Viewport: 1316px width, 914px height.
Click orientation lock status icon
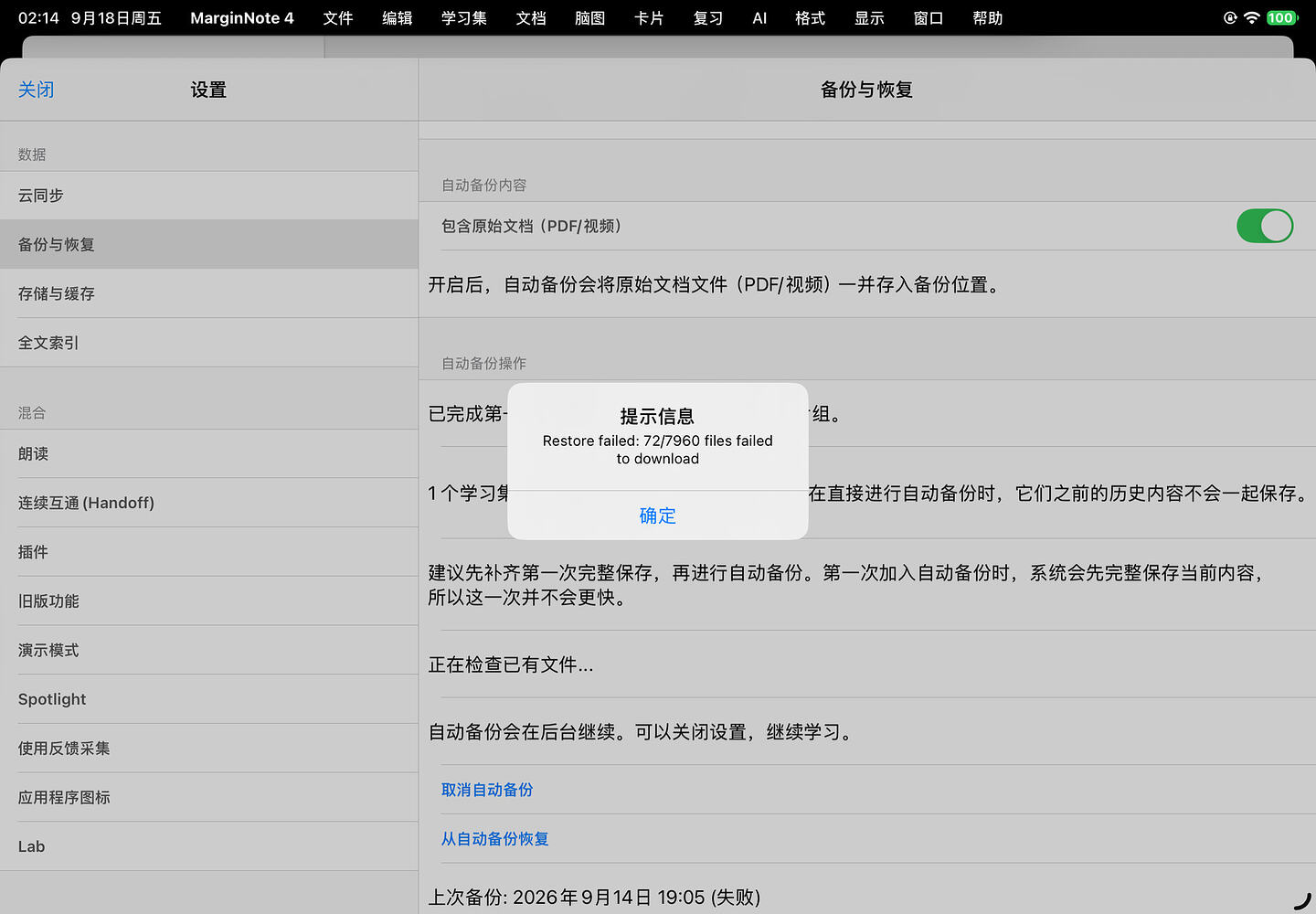tap(1230, 17)
